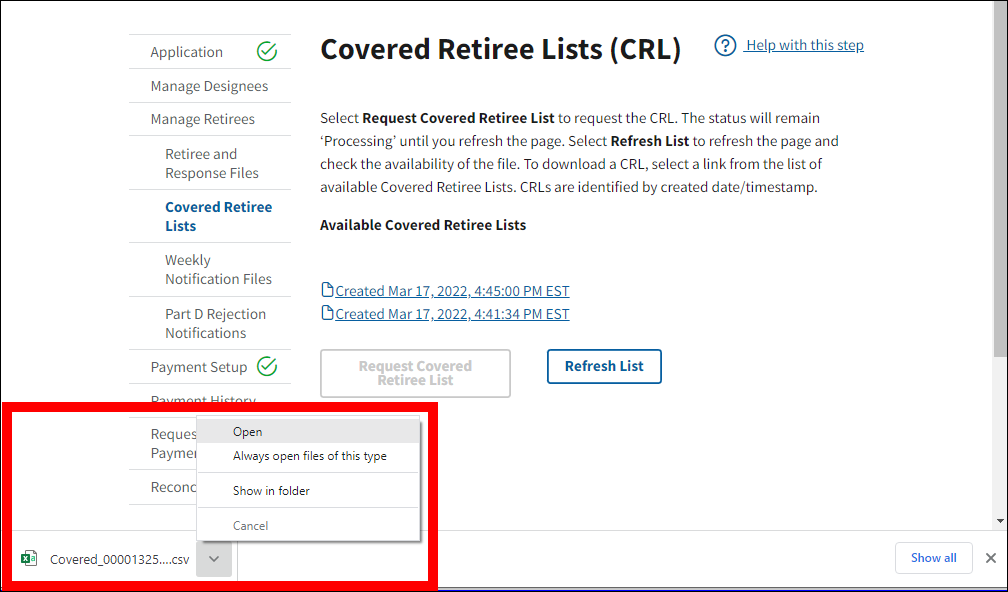Click the file icon beside 4:41:34 PM list
This screenshot has height=592, width=1008.
327,314
